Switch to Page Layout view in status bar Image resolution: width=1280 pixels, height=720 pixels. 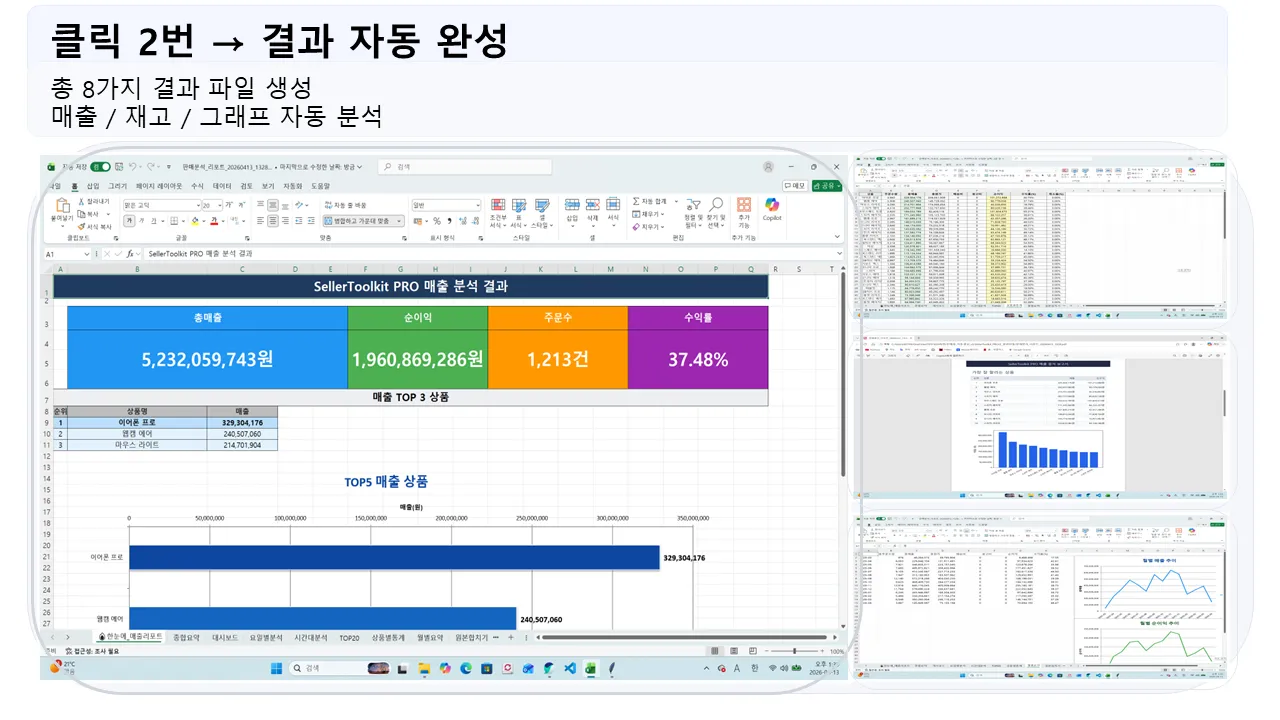(733, 650)
